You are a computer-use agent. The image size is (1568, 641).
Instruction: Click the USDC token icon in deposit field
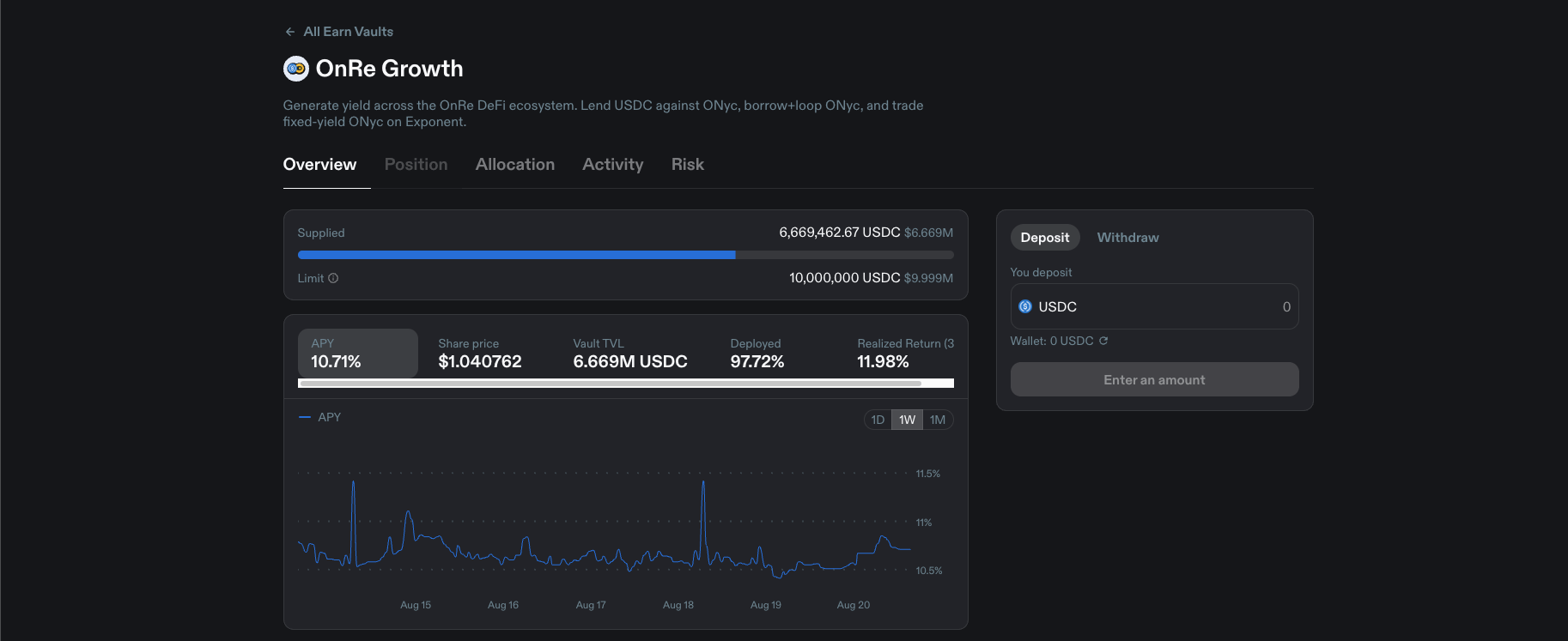pyautogui.click(x=1025, y=306)
